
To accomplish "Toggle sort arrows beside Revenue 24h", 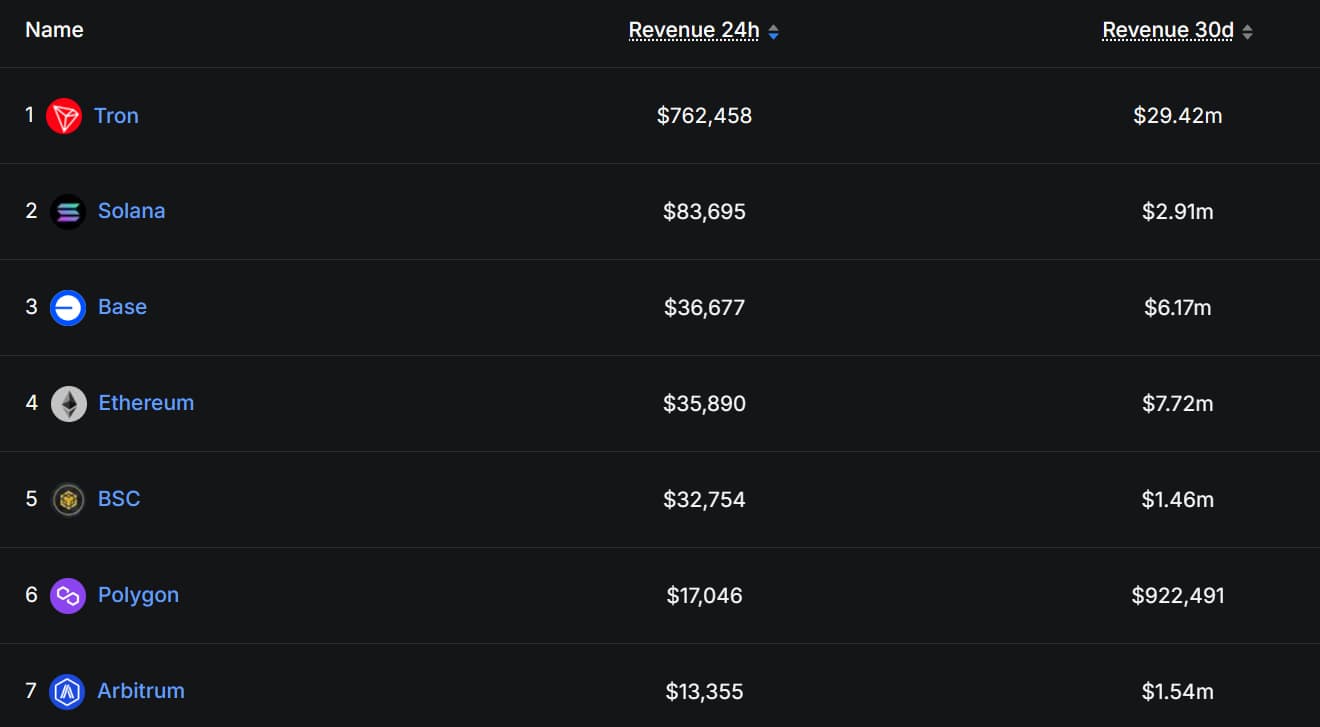I will pyautogui.click(x=773, y=32).
